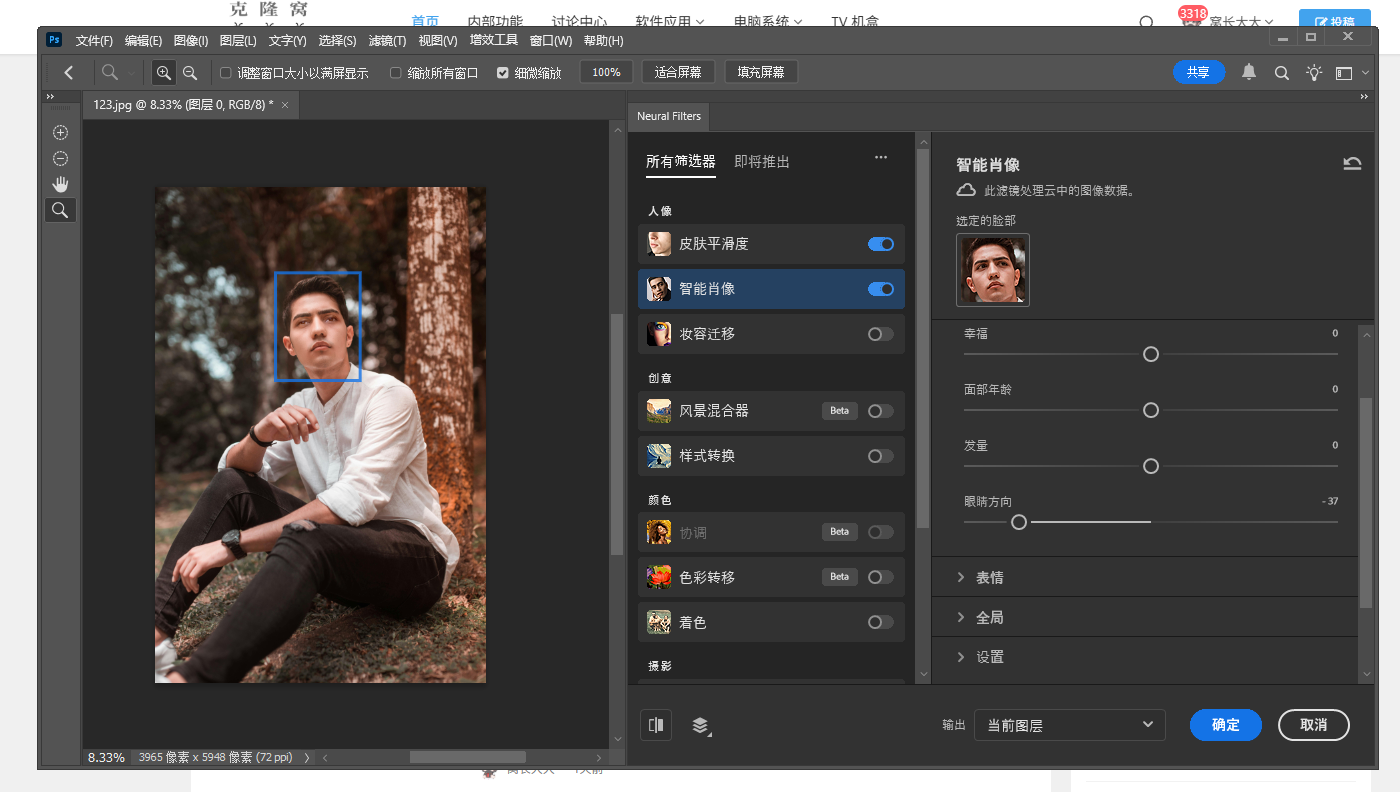The height and width of the screenshot is (792, 1400).
Task: Select the Hand tool
Action: pyautogui.click(x=60, y=184)
